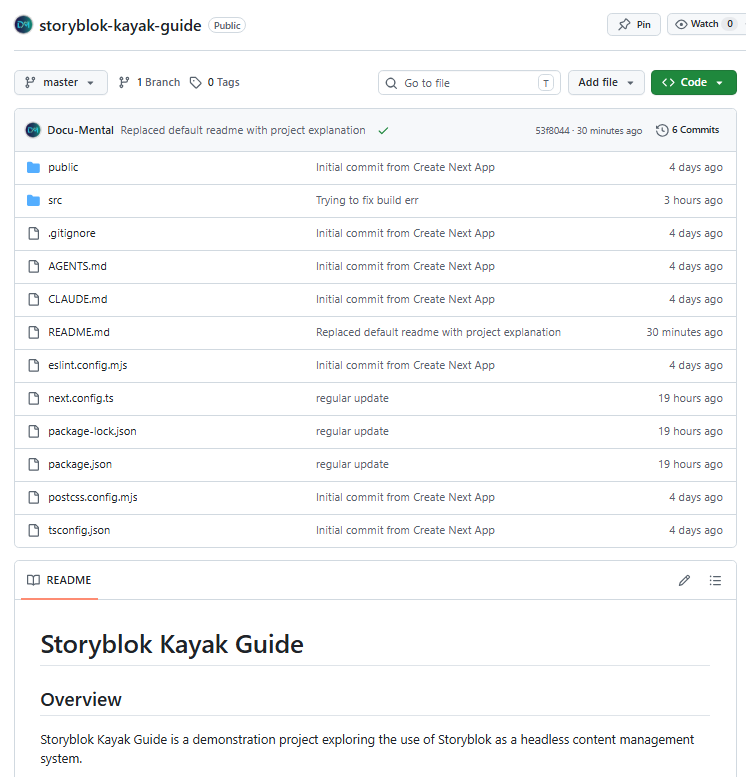
Task: Open the latest commit message in header bar
Action: tap(243, 130)
